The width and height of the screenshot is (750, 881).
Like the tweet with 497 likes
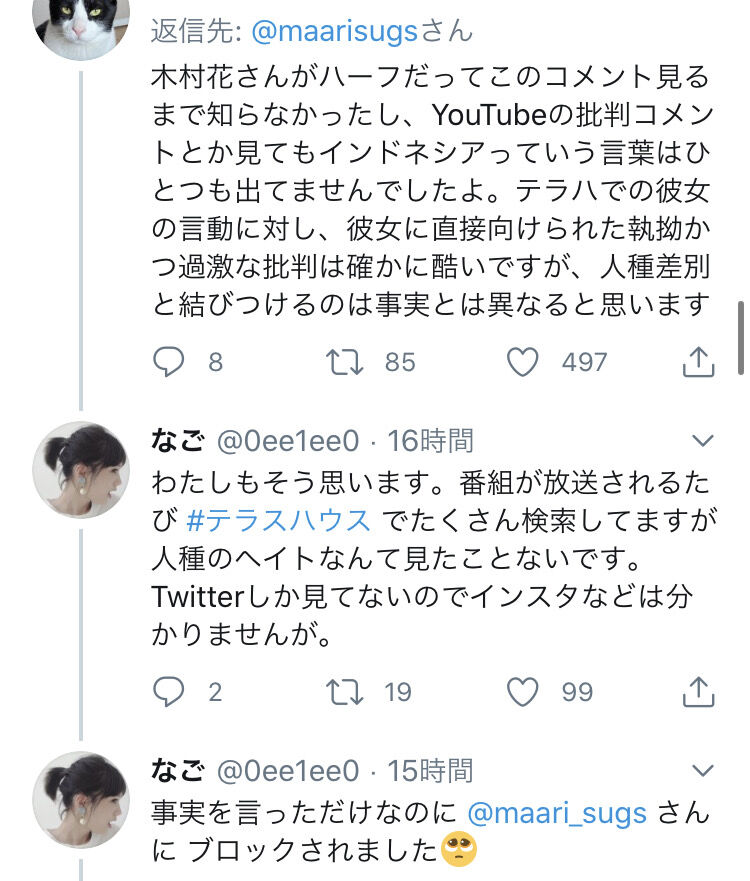pyautogui.click(x=522, y=362)
